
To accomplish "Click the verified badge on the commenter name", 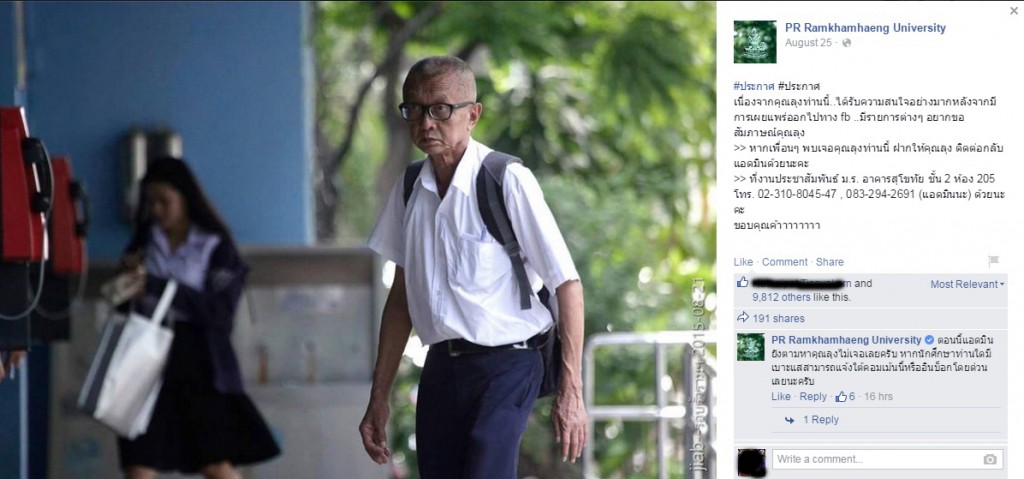I will point(929,340).
